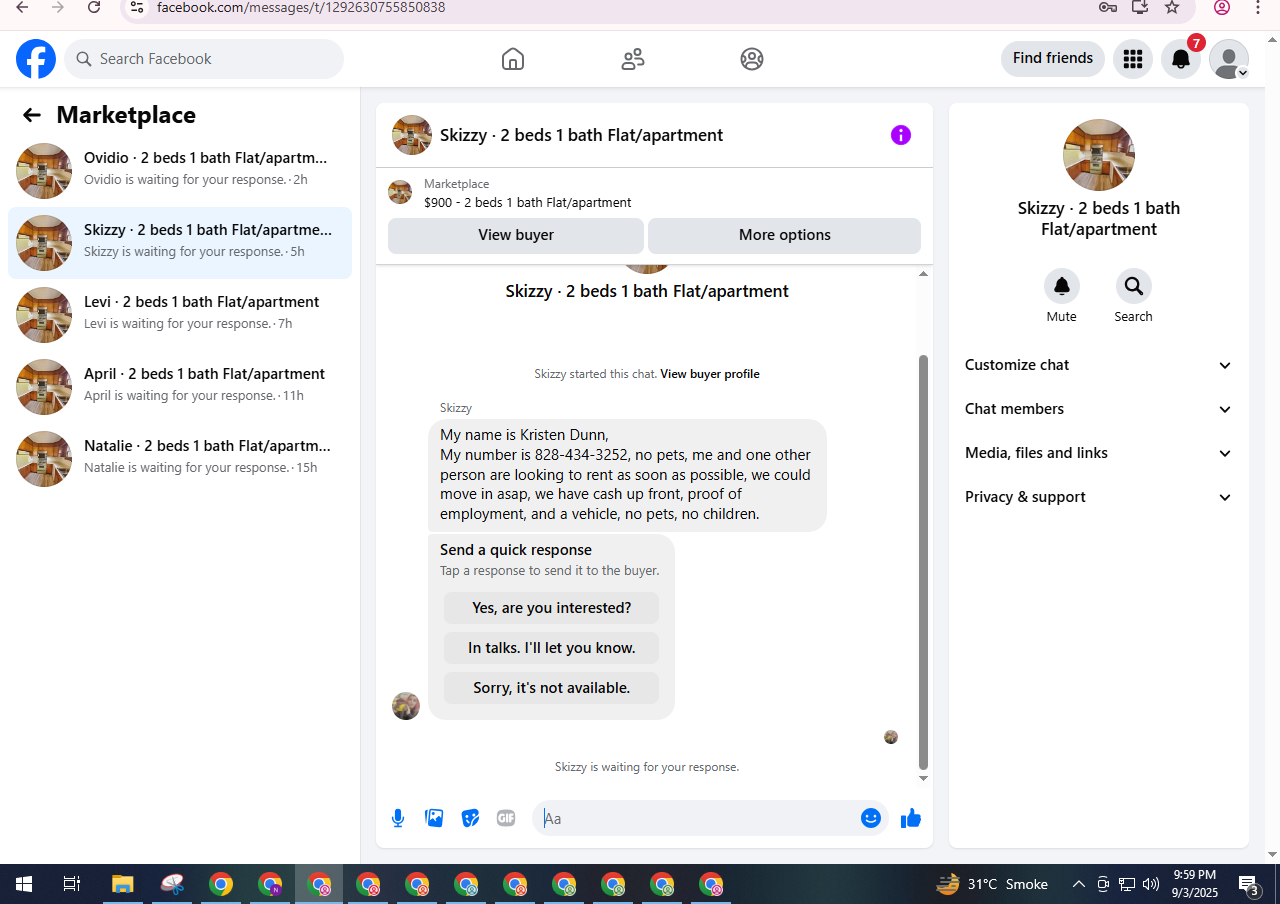Click the browser address bar URL
Image resolution: width=1280 pixels, height=904 pixels.
pyautogui.click(x=301, y=7)
